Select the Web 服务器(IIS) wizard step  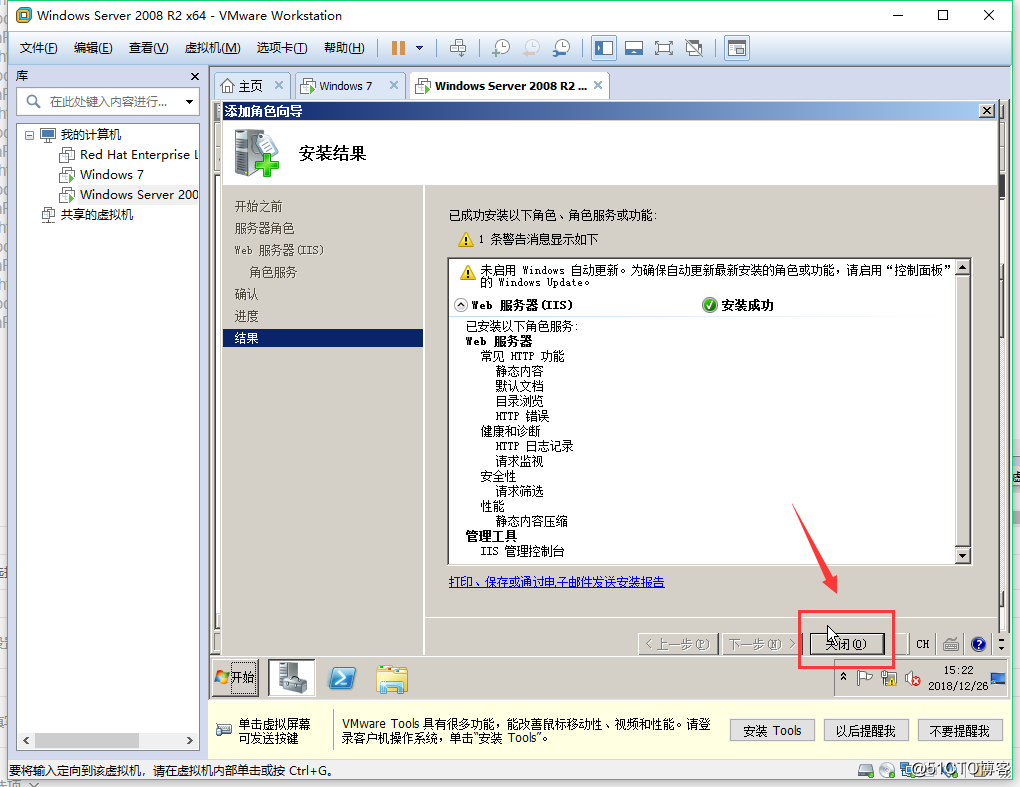click(x=279, y=250)
